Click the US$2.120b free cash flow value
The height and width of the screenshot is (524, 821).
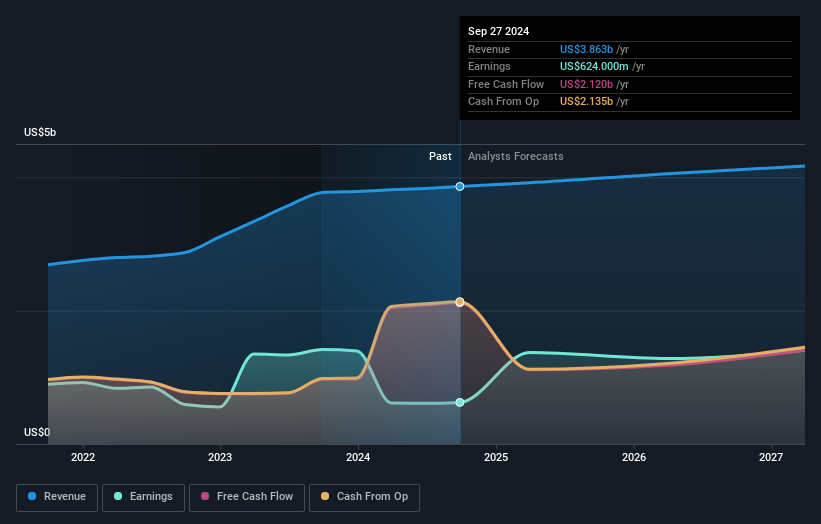click(586, 84)
